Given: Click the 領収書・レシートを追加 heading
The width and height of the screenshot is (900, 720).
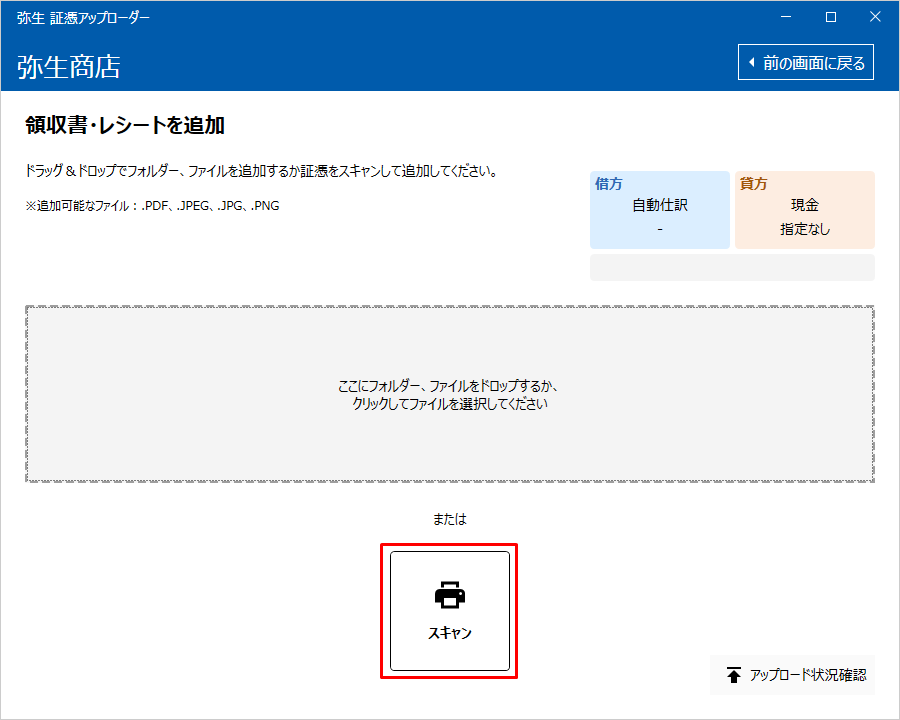Looking at the screenshot, I should point(125,125).
